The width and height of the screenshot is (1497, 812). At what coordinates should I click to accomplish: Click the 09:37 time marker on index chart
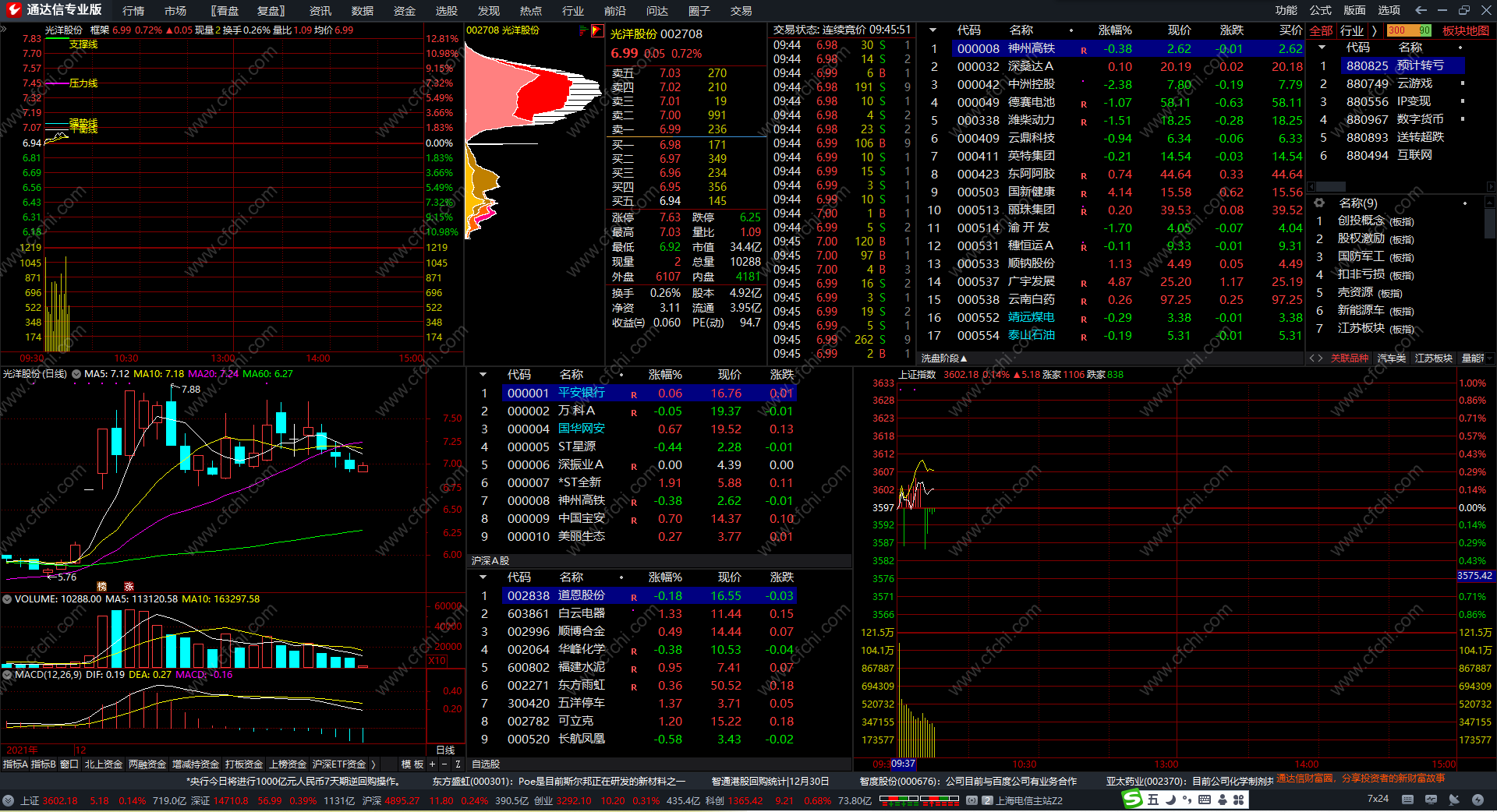[x=903, y=764]
